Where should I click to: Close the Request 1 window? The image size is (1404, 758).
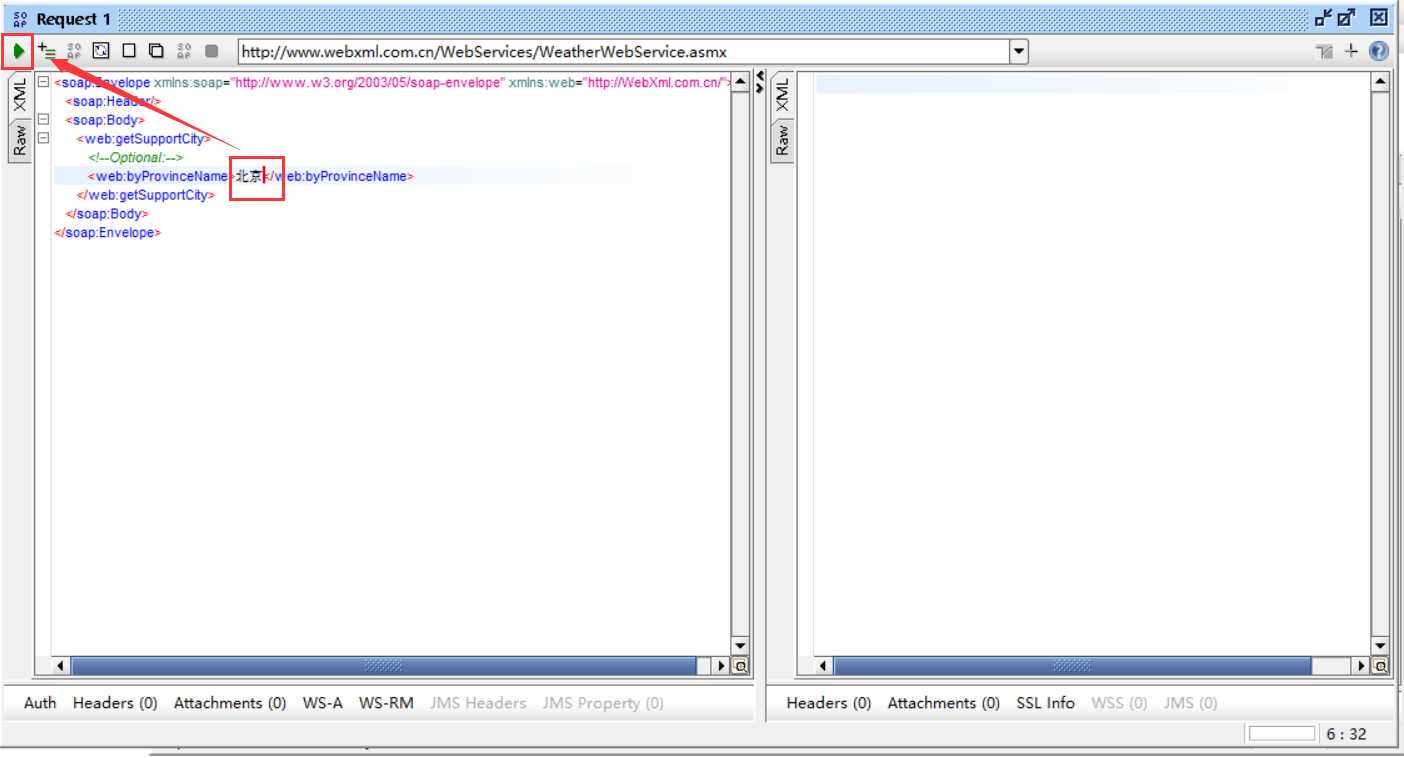(1378, 17)
